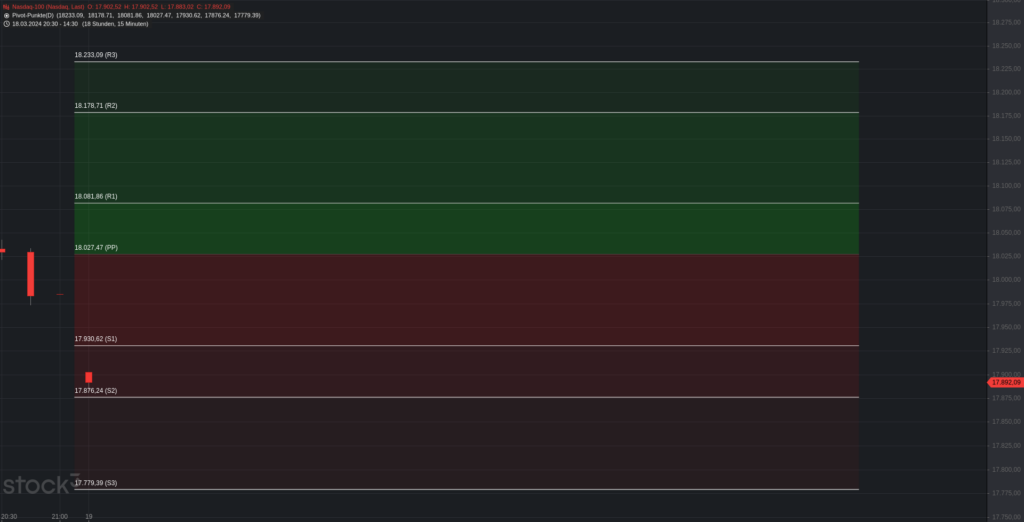The width and height of the screenshot is (1024, 522).
Task: Click the Nasdaq-100 candlestick icon in legend
Action: pyautogui.click(x=6, y=7)
